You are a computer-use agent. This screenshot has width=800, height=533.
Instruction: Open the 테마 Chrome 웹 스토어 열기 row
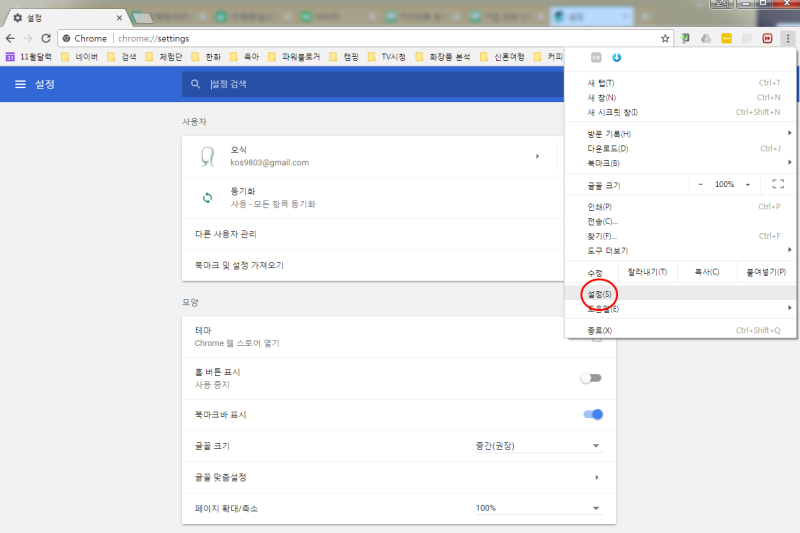coord(398,337)
